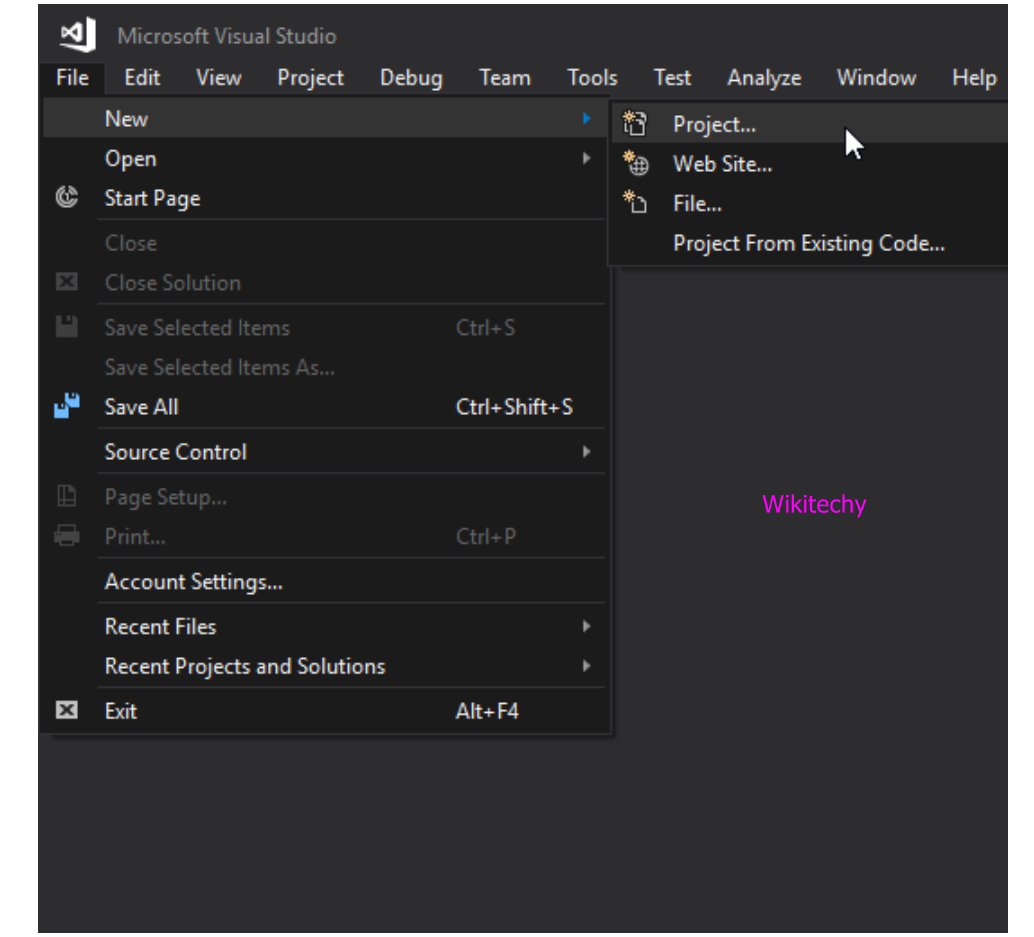1034x937 pixels.
Task: Open the Tools menu
Action: tap(592, 78)
